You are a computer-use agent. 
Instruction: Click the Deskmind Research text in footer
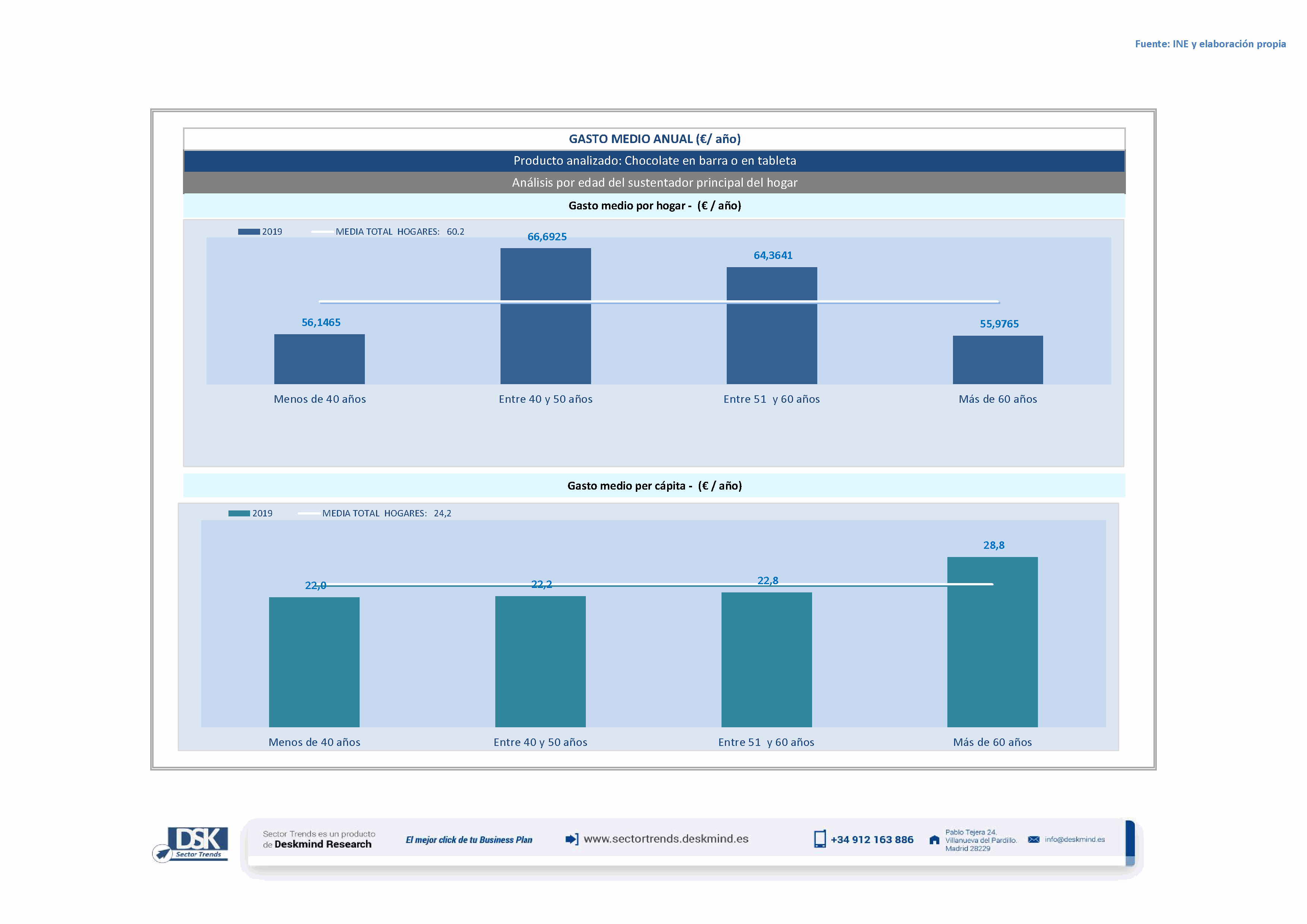[x=323, y=844]
